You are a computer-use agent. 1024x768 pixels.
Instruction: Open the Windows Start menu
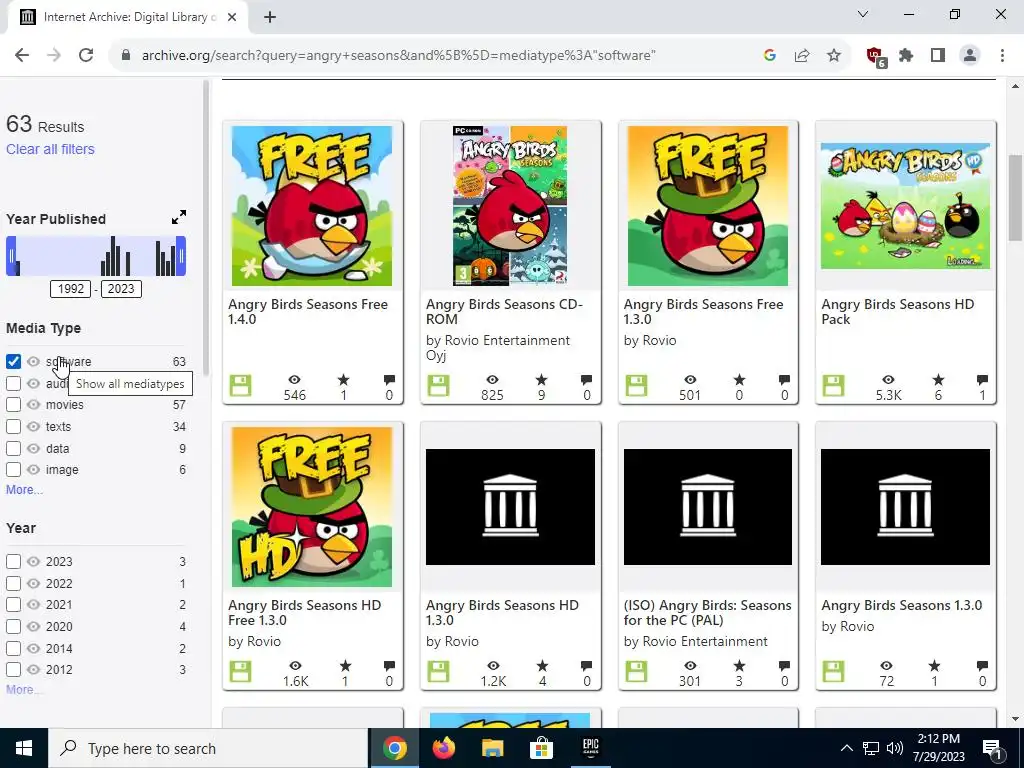[24, 748]
